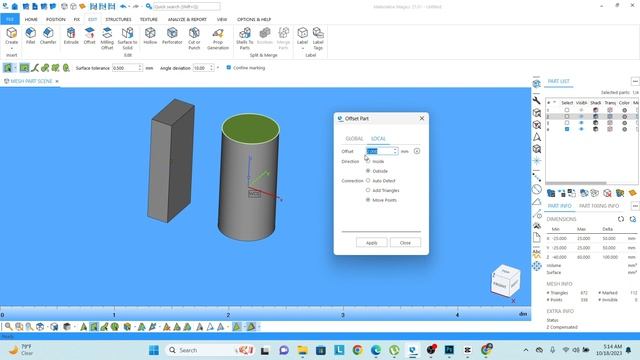Check the Select box for part 1
This screenshot has width=640, height=360.
pos(567,110)
